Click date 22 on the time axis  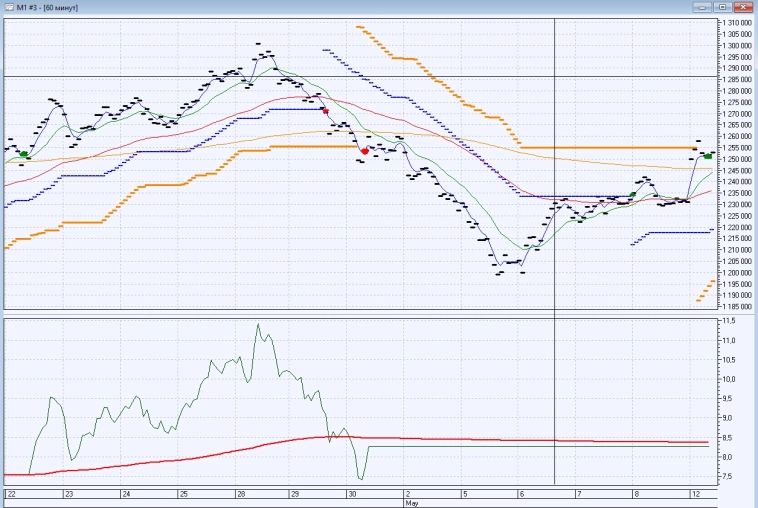[x=11, y=495]
